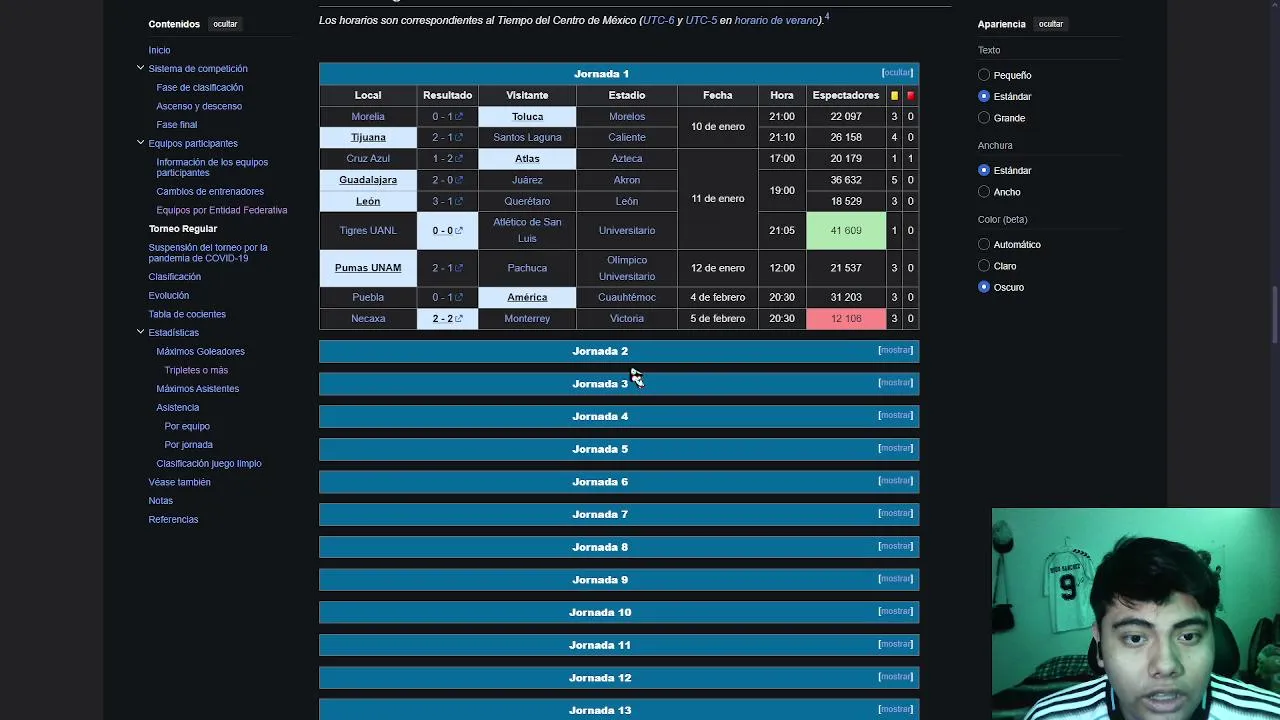Viewport: 1280px width, 720px height.
Task: Show the Jornada 10 table
Action: pos(895,611)
